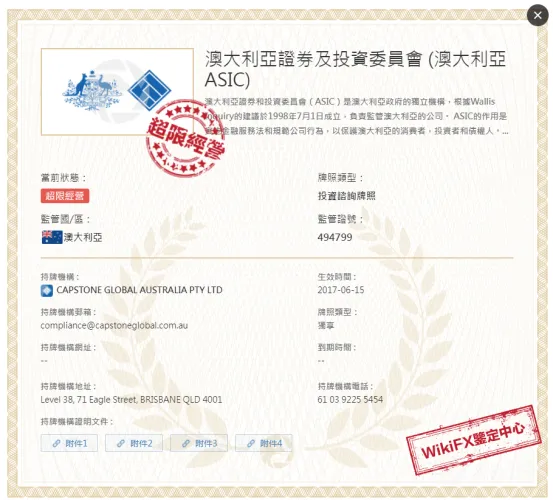The height and width of the screenshot is (500, 554).
Task: Click the Australian flag icon
Action: pos(52,237)
